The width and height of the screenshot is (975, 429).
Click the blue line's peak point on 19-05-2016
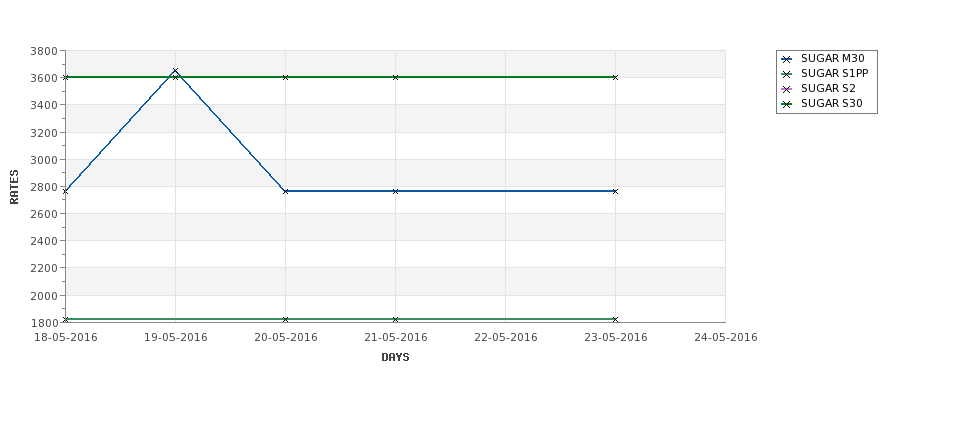tap(175, 71)
